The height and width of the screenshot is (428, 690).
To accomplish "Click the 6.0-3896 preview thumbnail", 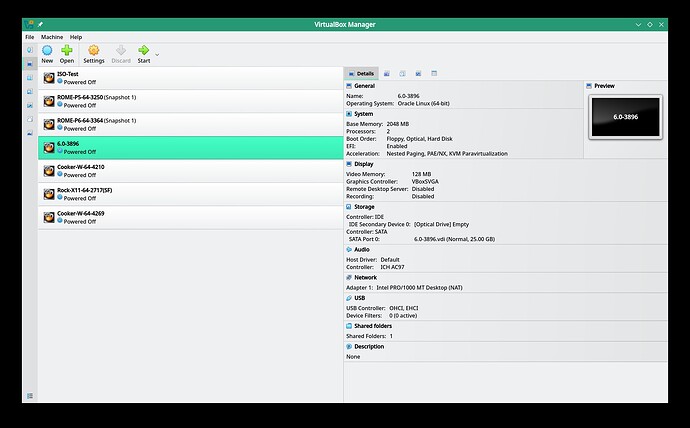I will point(625,118).
